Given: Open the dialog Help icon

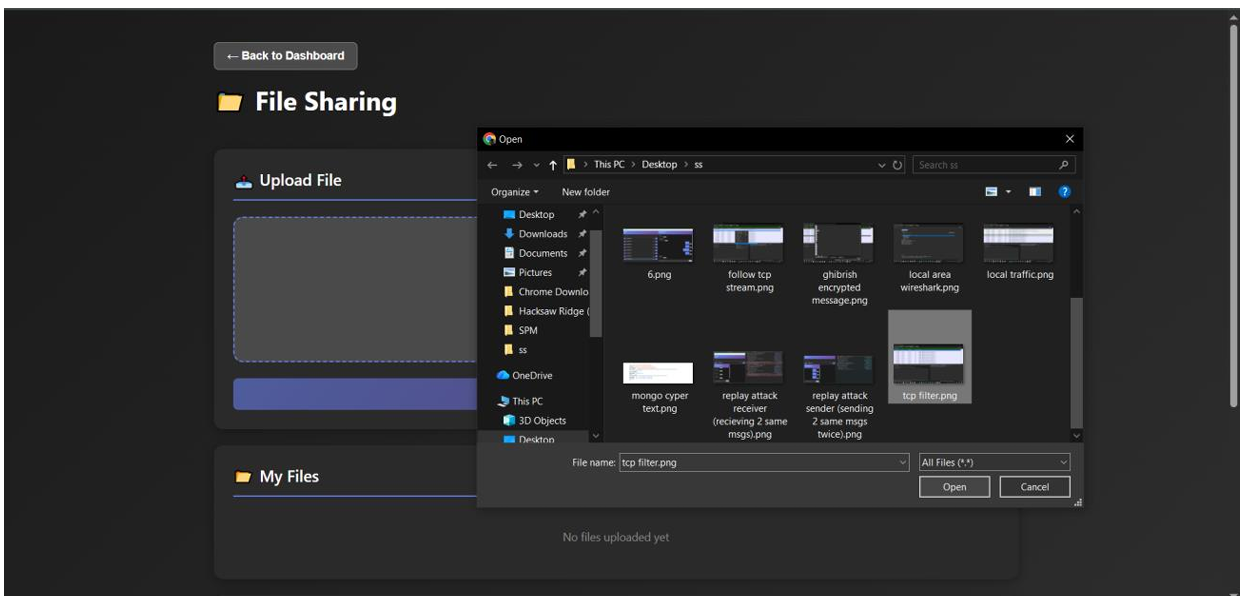Looking at the screenshot, I should (1064, 192).
